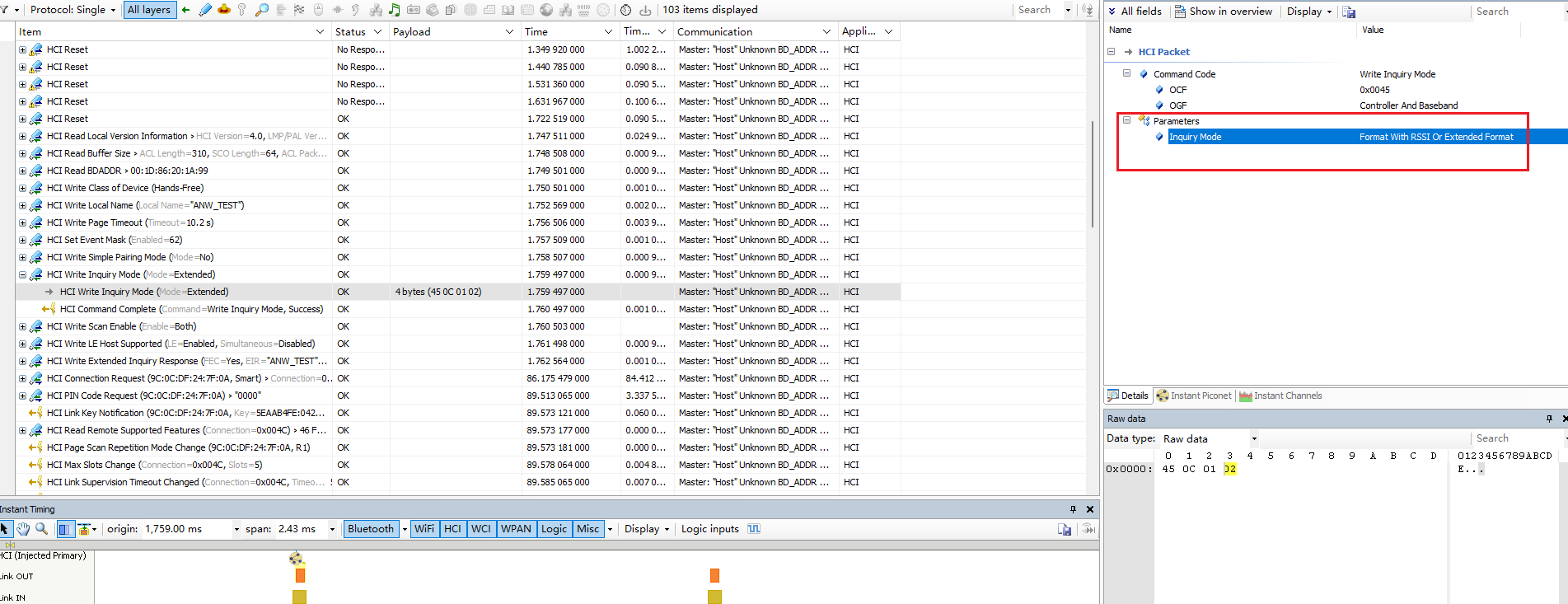Open the origin value dropdown
This screenshot has height=604, width=1568.
point(236,529)
